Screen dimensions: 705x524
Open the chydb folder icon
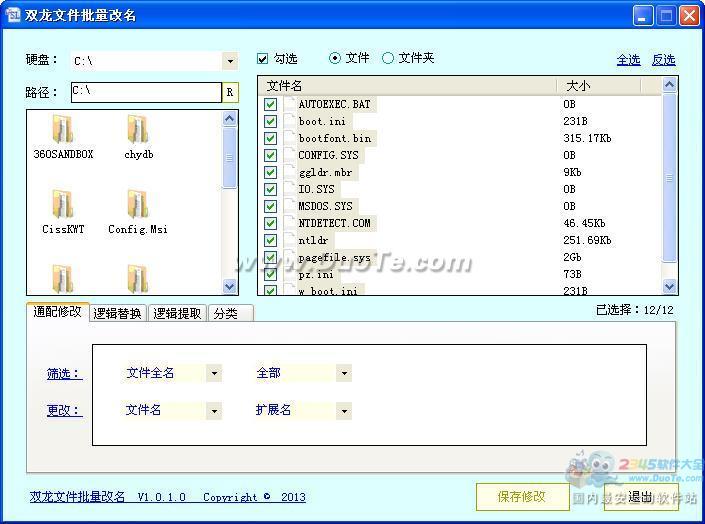tap(138, 129)
